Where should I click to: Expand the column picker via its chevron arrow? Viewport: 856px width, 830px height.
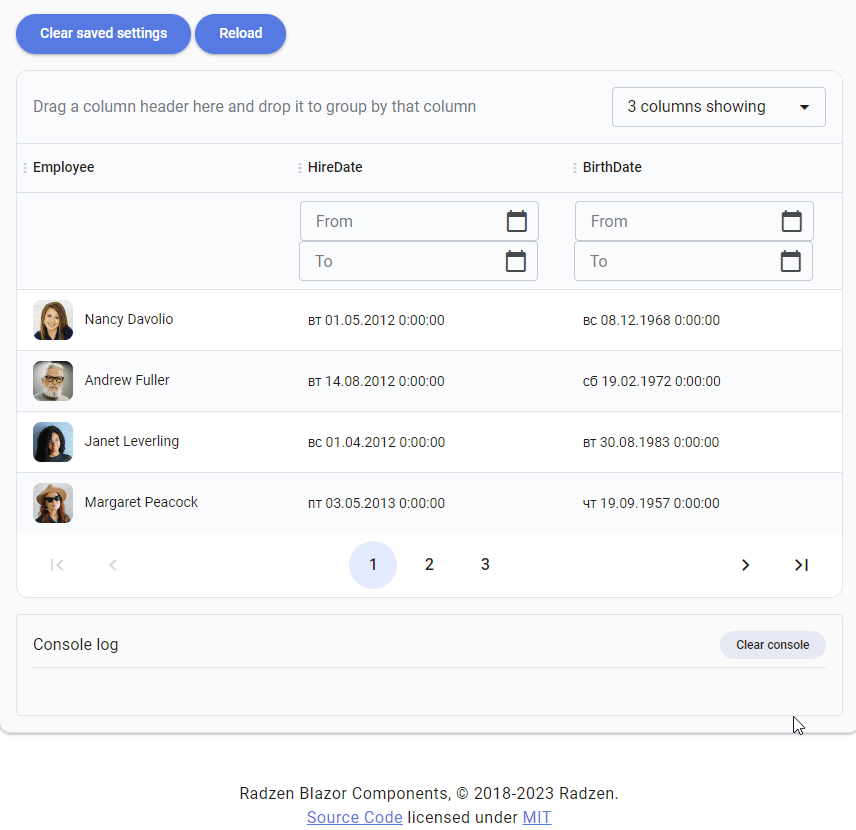click(x=804, y=106)
